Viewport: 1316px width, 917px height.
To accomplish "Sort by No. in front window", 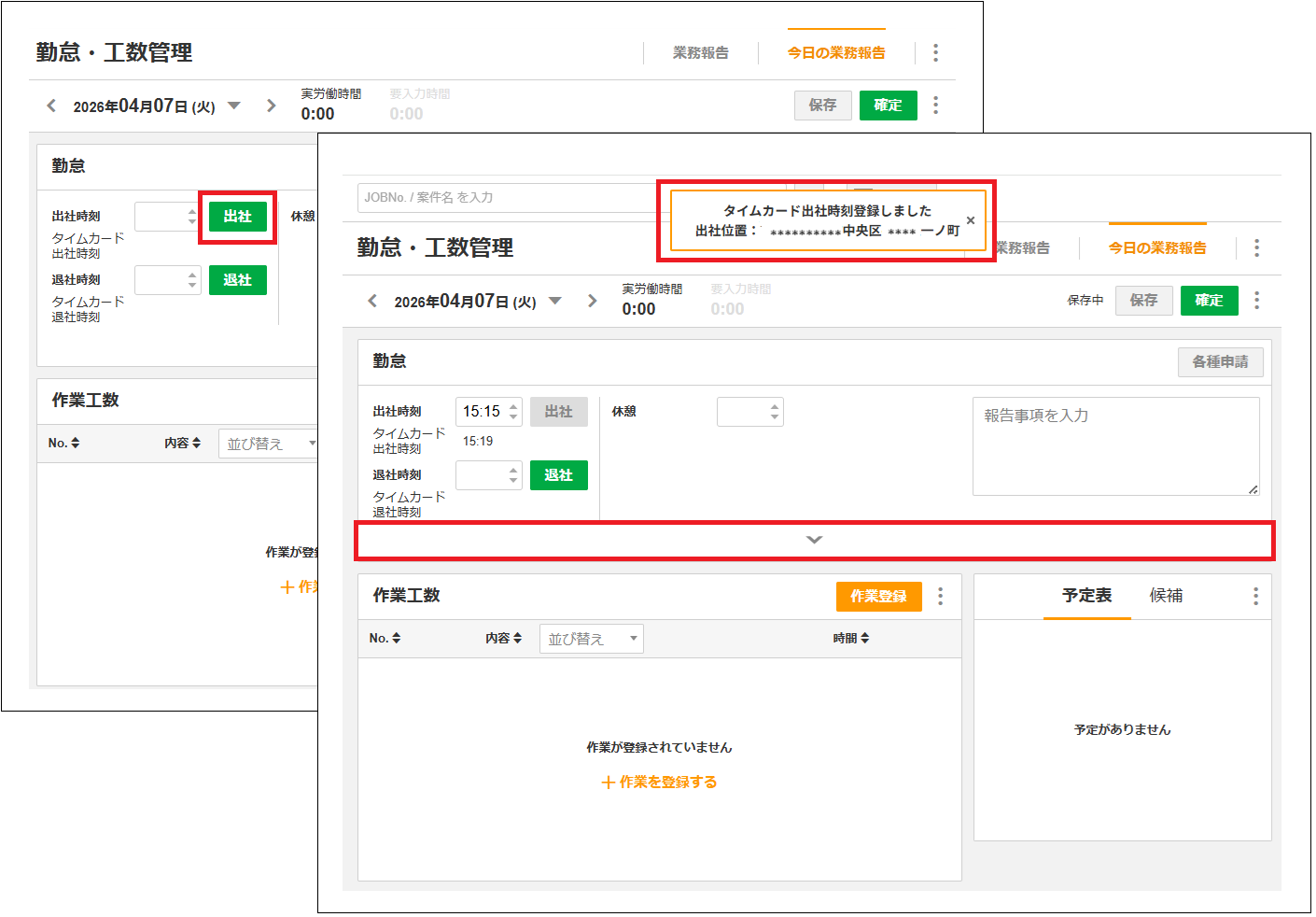I will [385, 638].
